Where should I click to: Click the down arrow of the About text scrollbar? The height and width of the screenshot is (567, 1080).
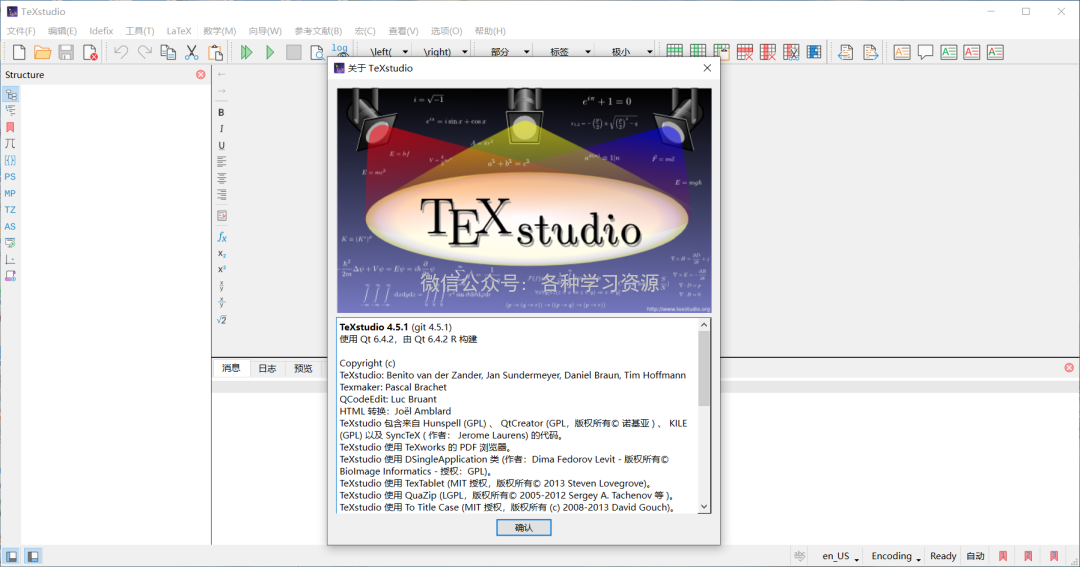704,507
